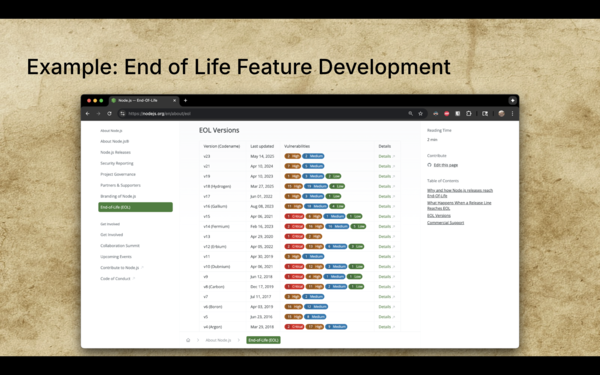Open Details for v18 (Hydrogen) row
The width and height of the screenshot is (600, 375).
tap(386, 186)
